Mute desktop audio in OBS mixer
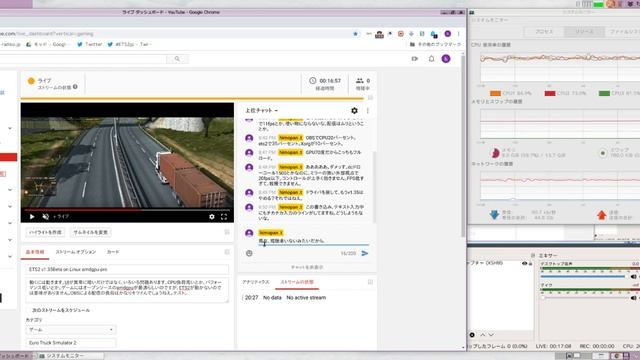Image resolution: width=640 pixels, height=360 pixels. click(633, 276)
